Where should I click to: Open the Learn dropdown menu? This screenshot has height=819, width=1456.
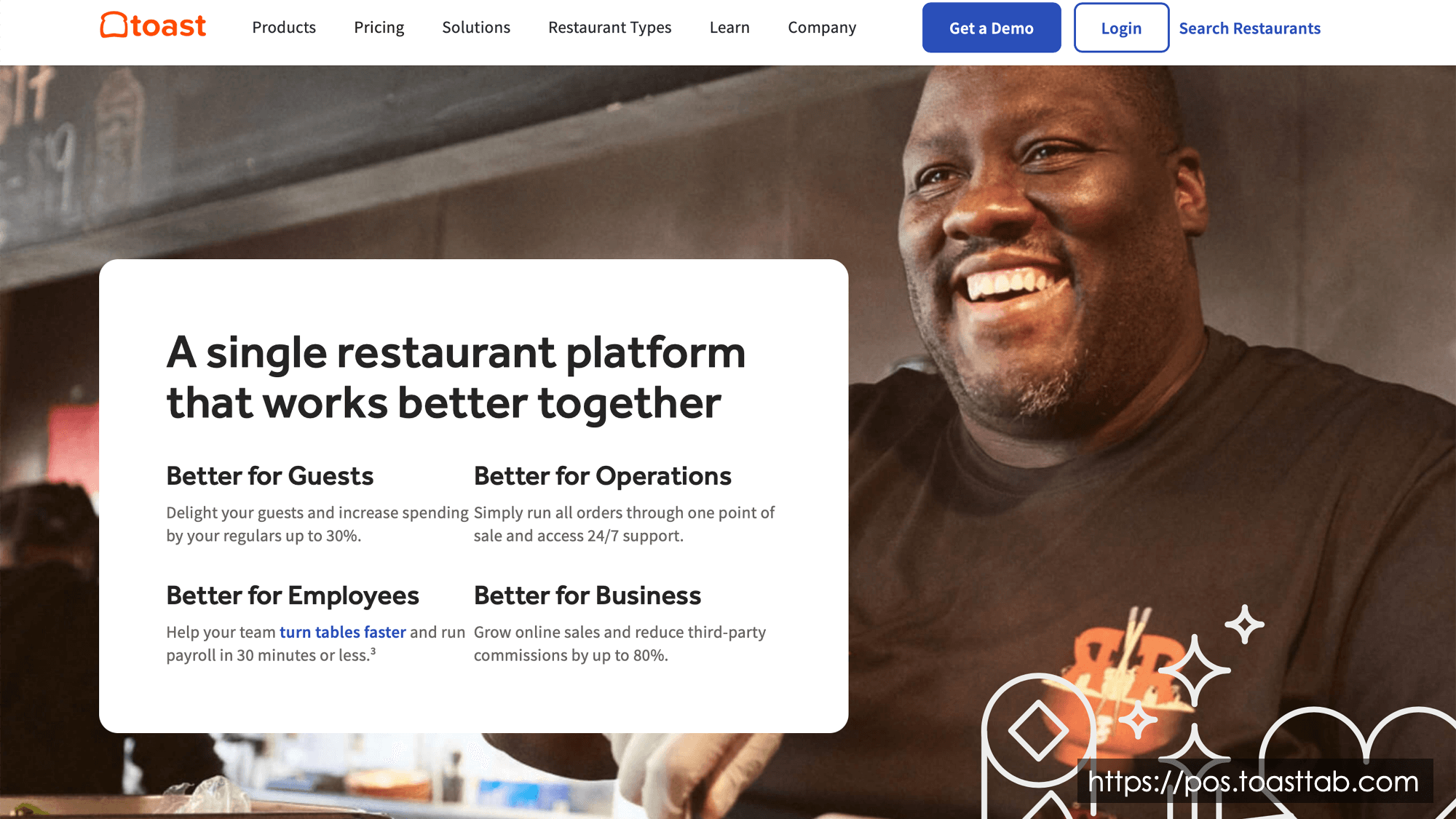point(729,28)
